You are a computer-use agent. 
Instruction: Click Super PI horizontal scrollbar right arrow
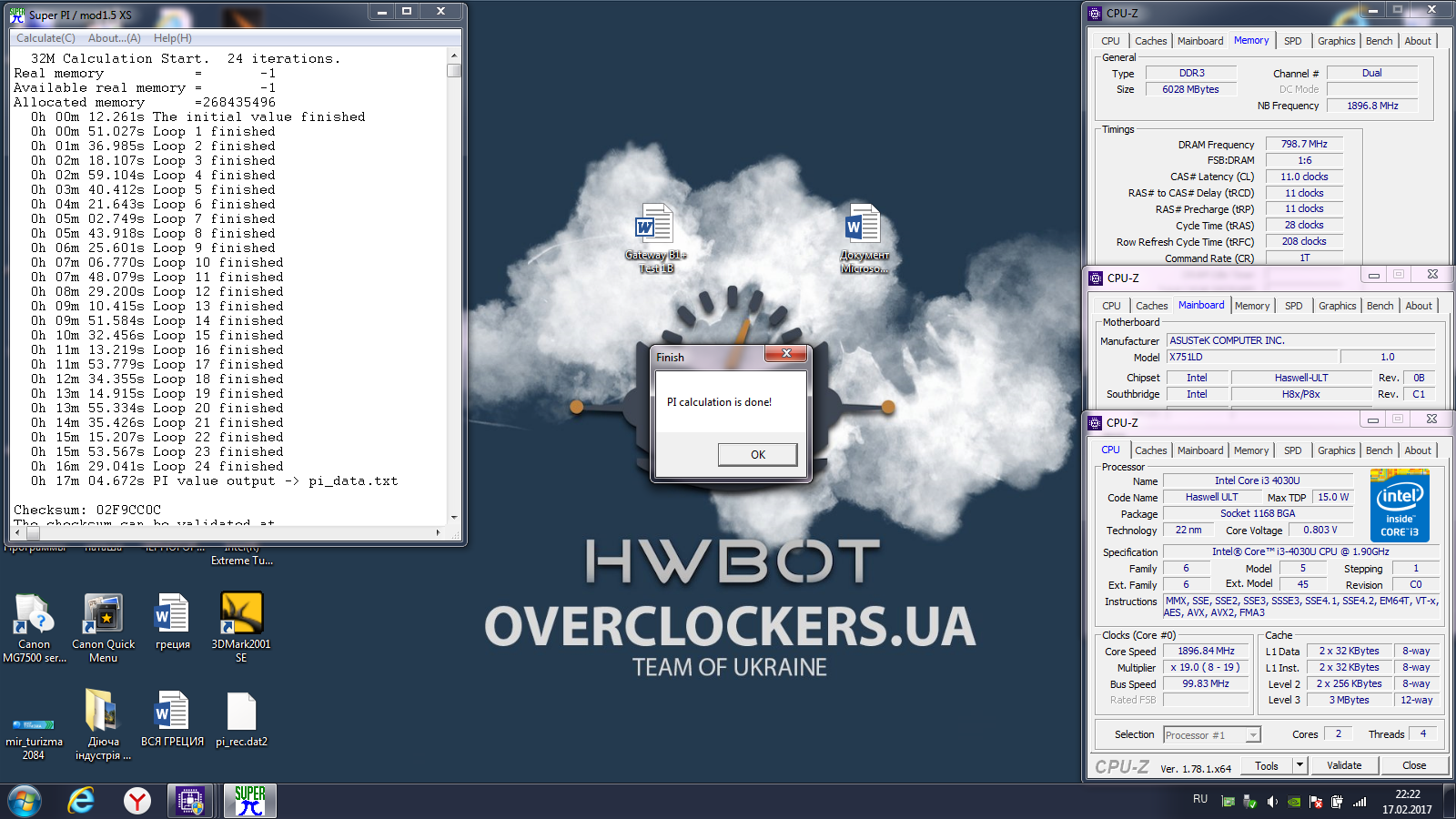coord(439,532)
